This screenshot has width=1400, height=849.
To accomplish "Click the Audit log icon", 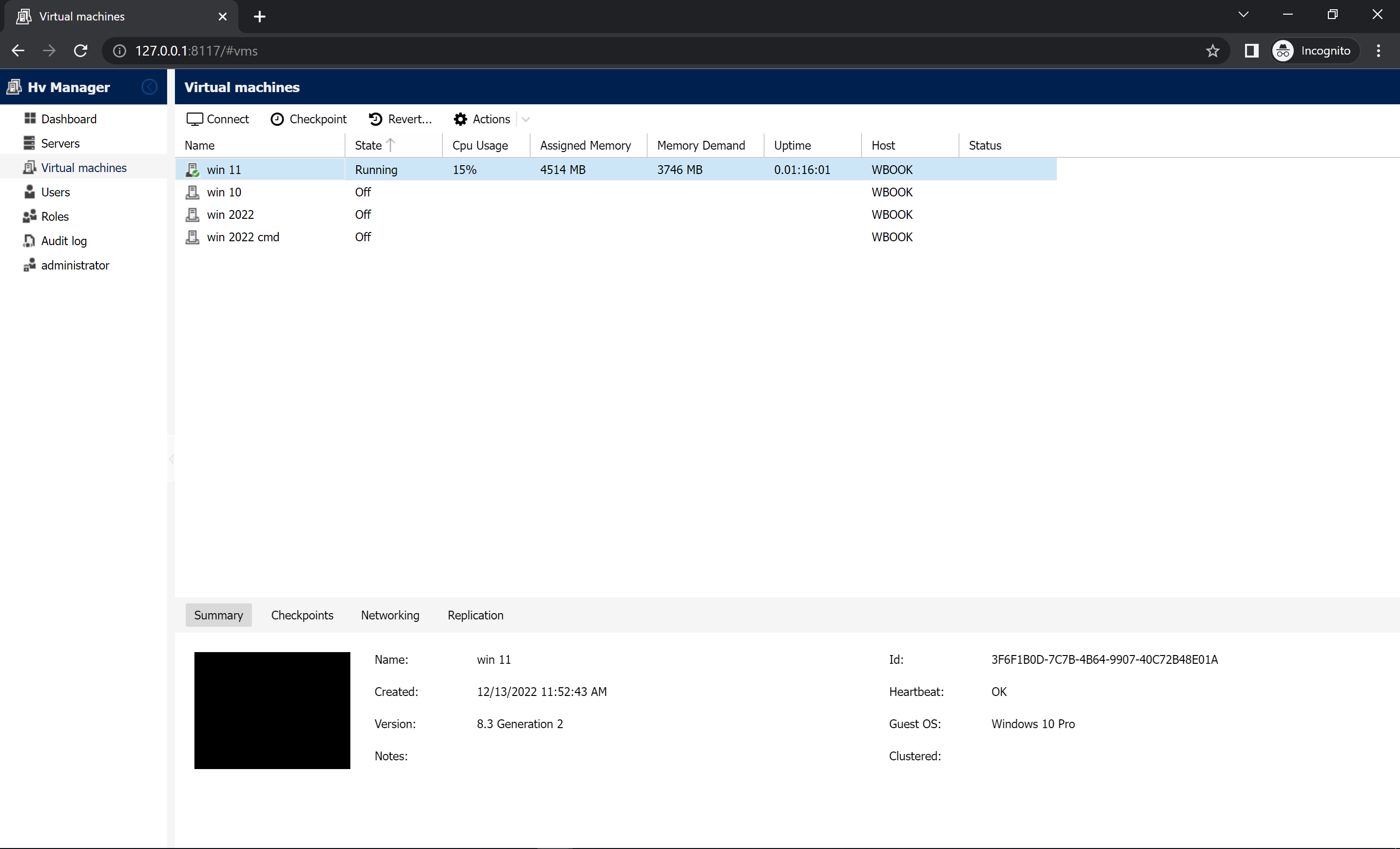I will [30, 240].
